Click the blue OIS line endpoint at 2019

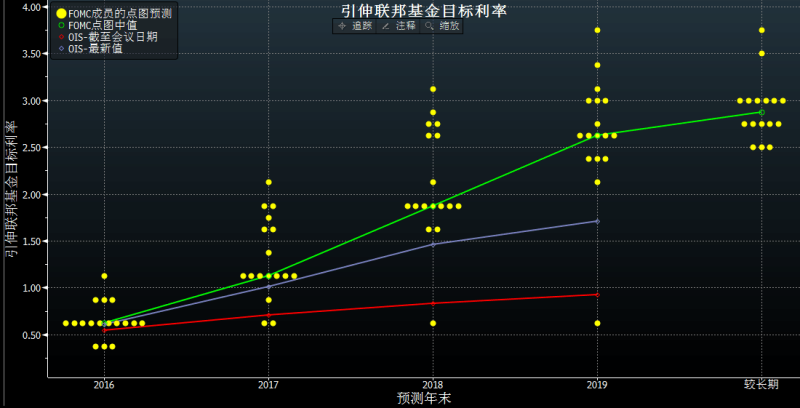(x=597, y=221)
